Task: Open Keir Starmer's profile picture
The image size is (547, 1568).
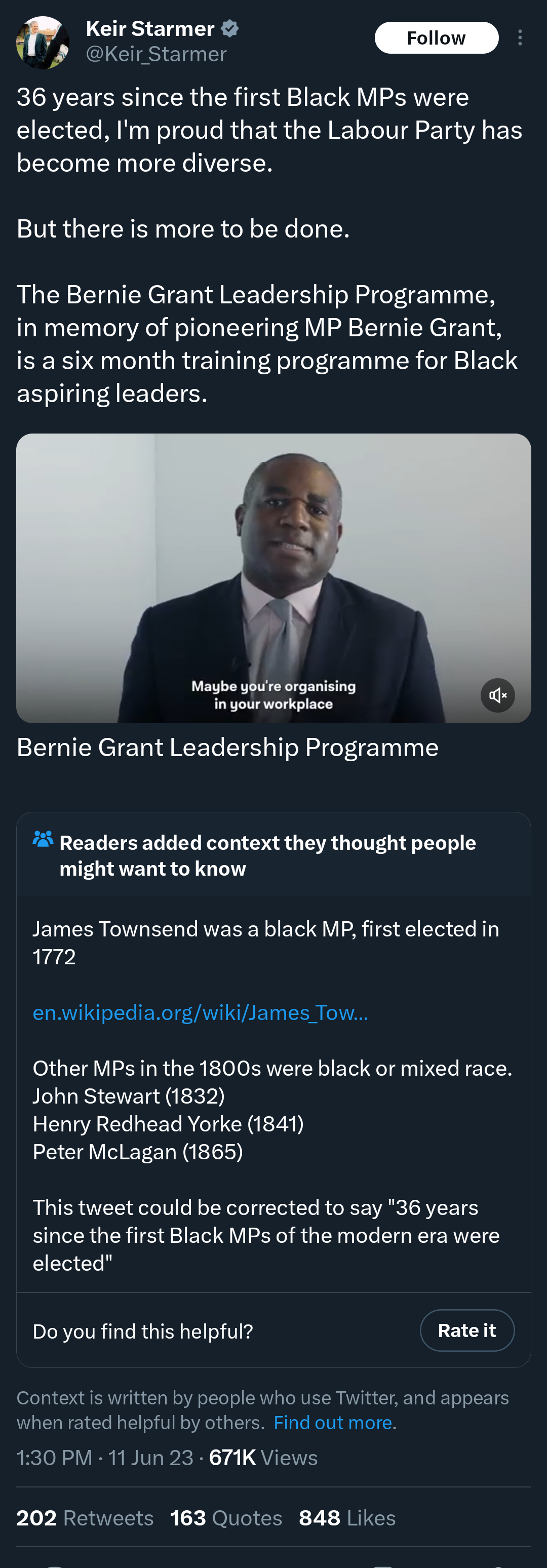Action: tap(43, 43)
